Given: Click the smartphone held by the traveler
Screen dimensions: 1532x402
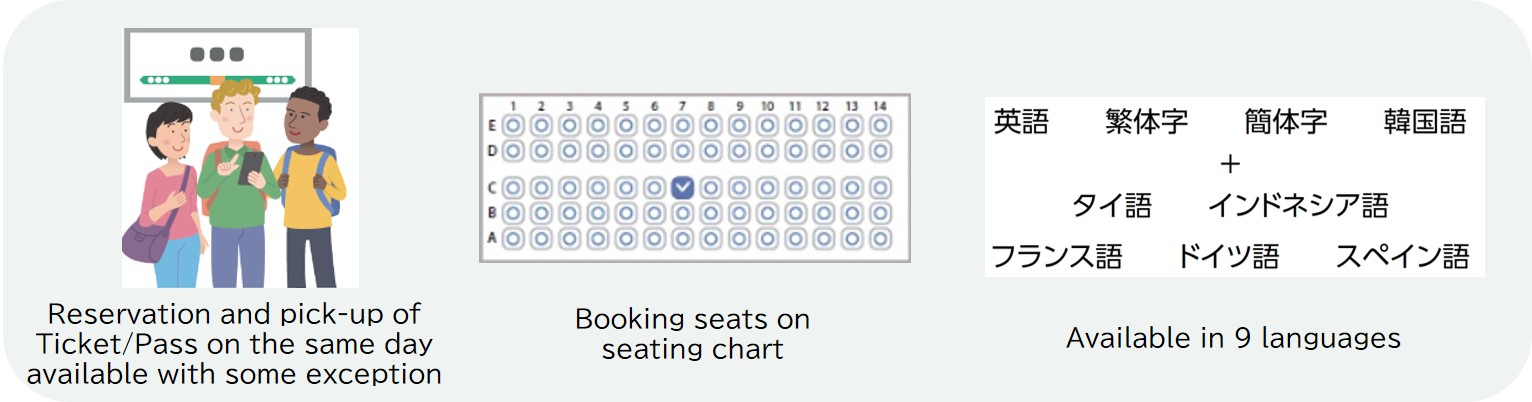Looking at the screenshot, I should coord(250,165).
